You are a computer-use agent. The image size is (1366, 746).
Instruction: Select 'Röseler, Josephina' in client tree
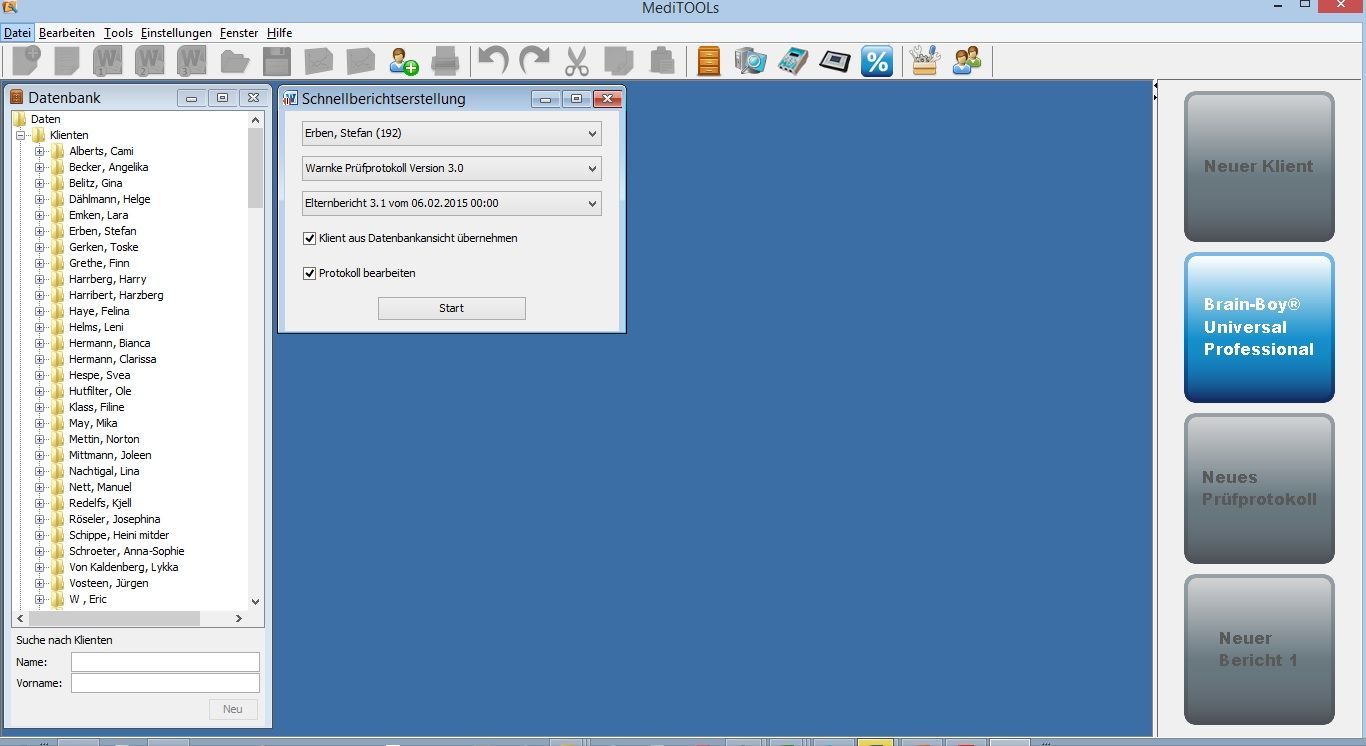[114, 519]
